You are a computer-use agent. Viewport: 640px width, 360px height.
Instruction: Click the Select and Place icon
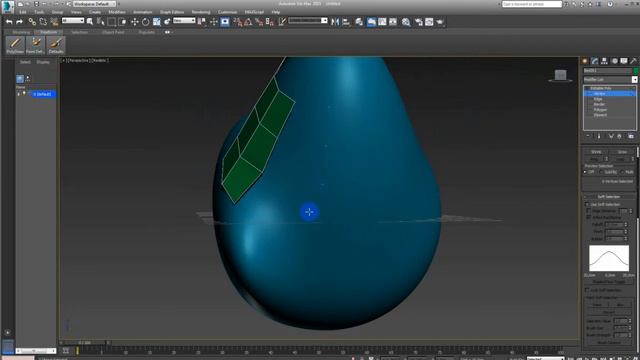(167, 22)
